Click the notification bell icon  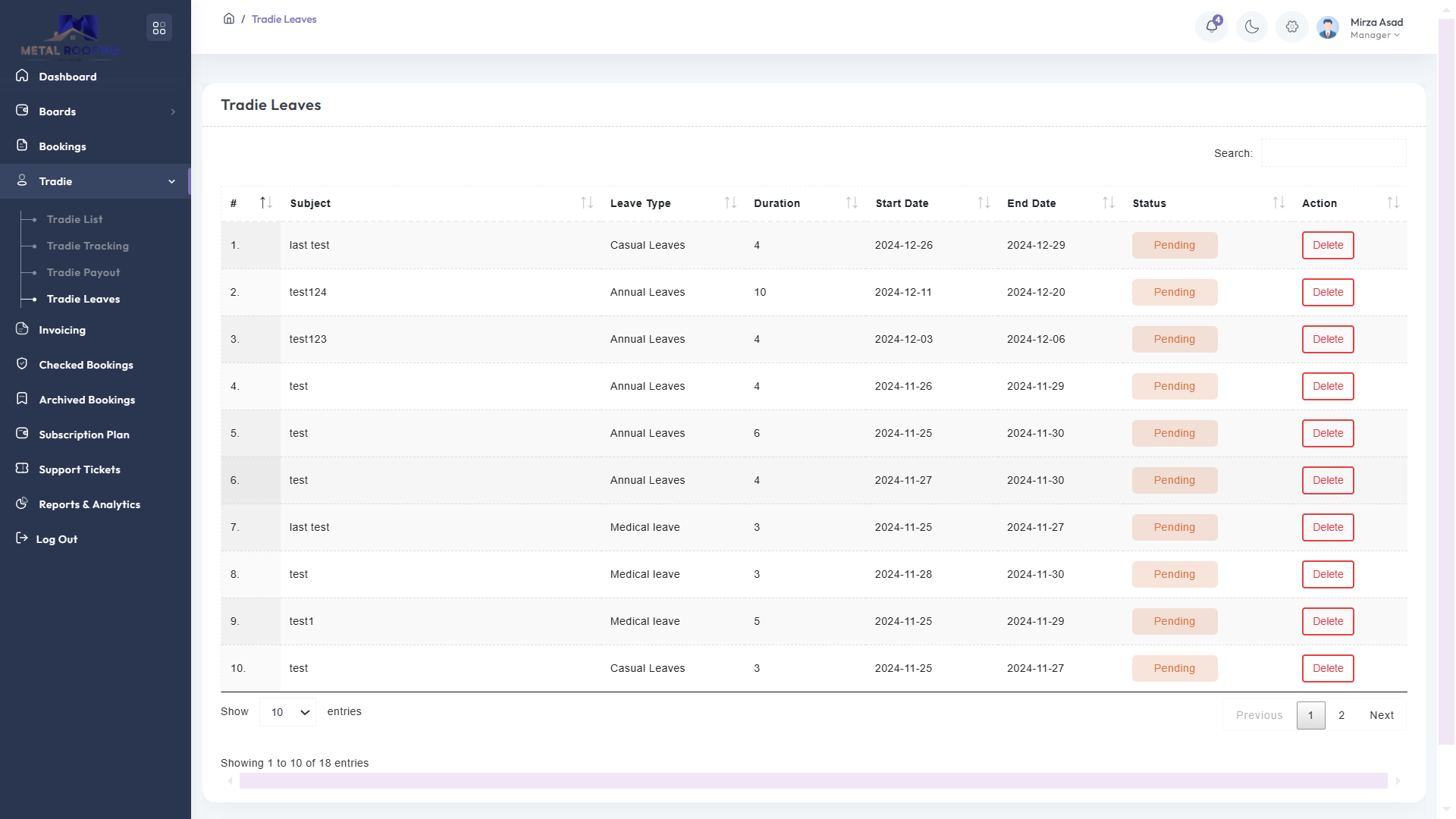pyautogui.click(x=1211, y=27)
